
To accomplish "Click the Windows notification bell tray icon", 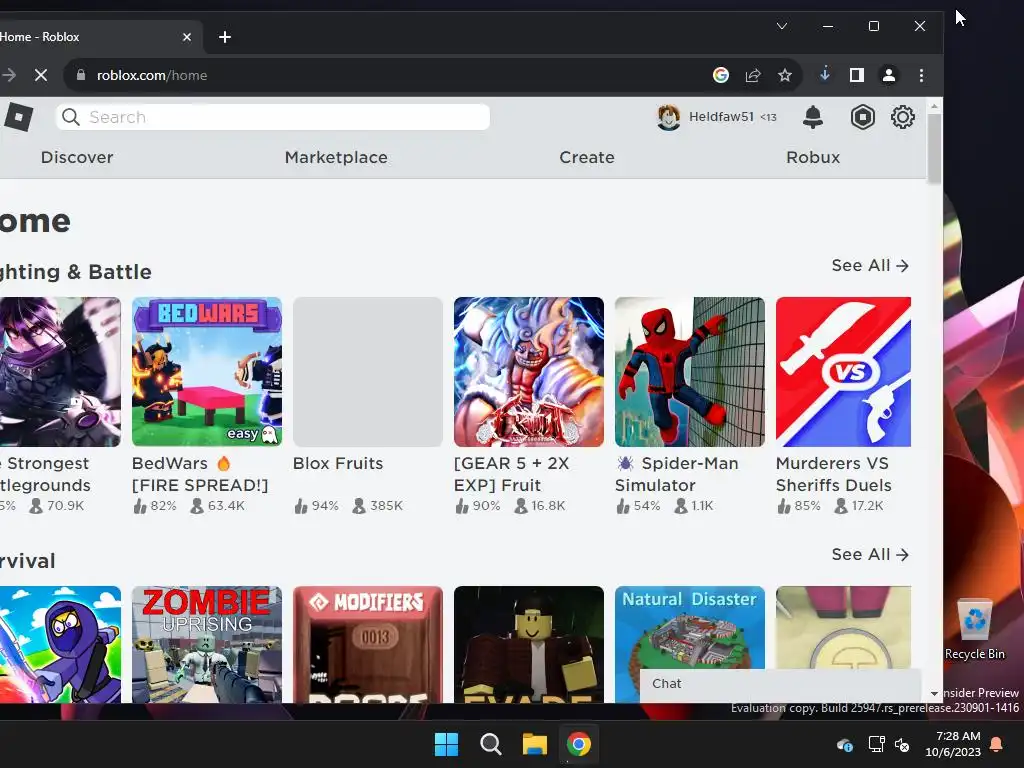I will (997, 744).
